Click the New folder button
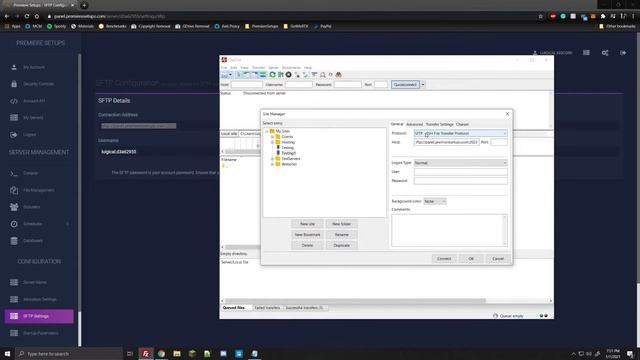Viewport: 640px width, 360px height. pyautogui.click(x=342, y=224)
